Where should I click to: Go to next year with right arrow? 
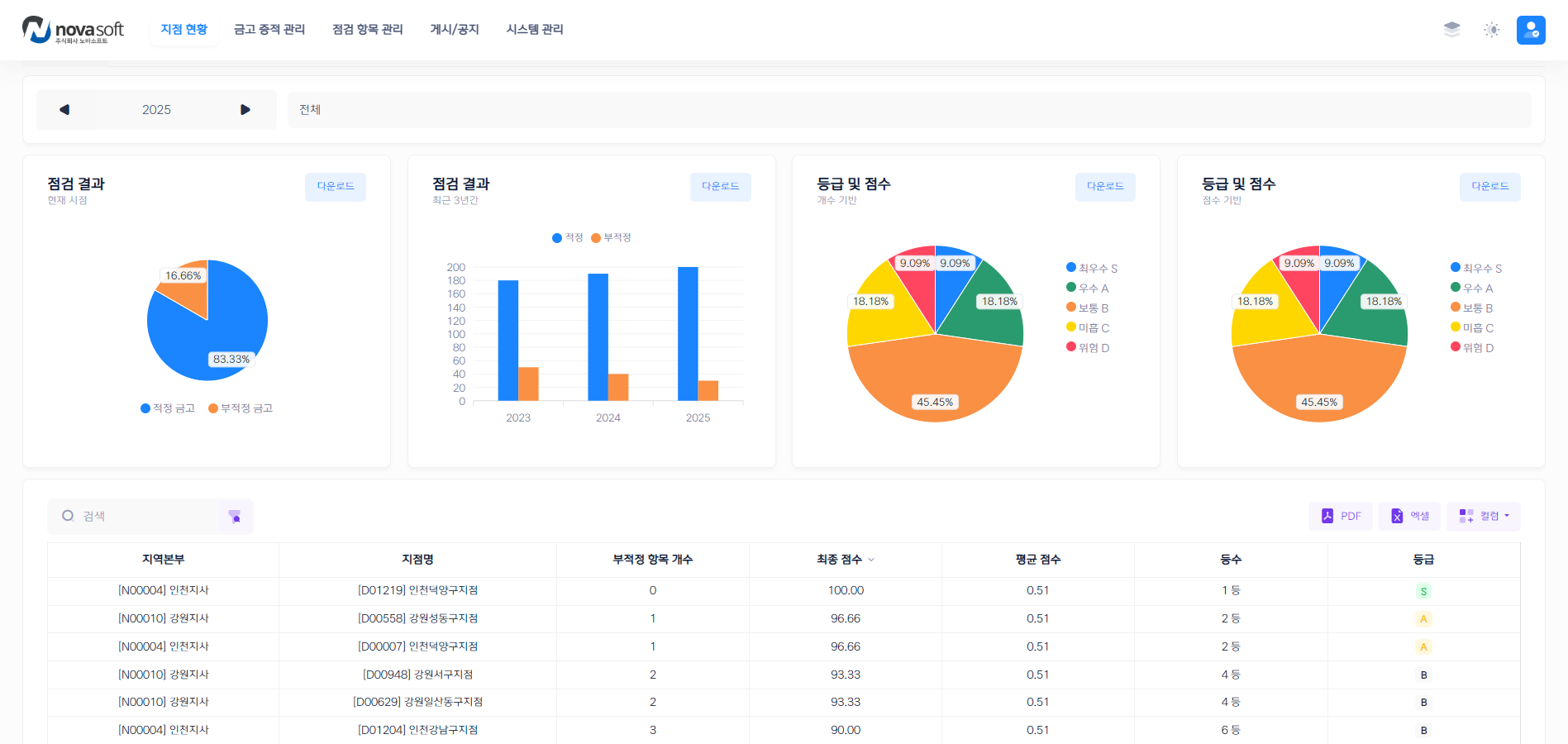245,110
